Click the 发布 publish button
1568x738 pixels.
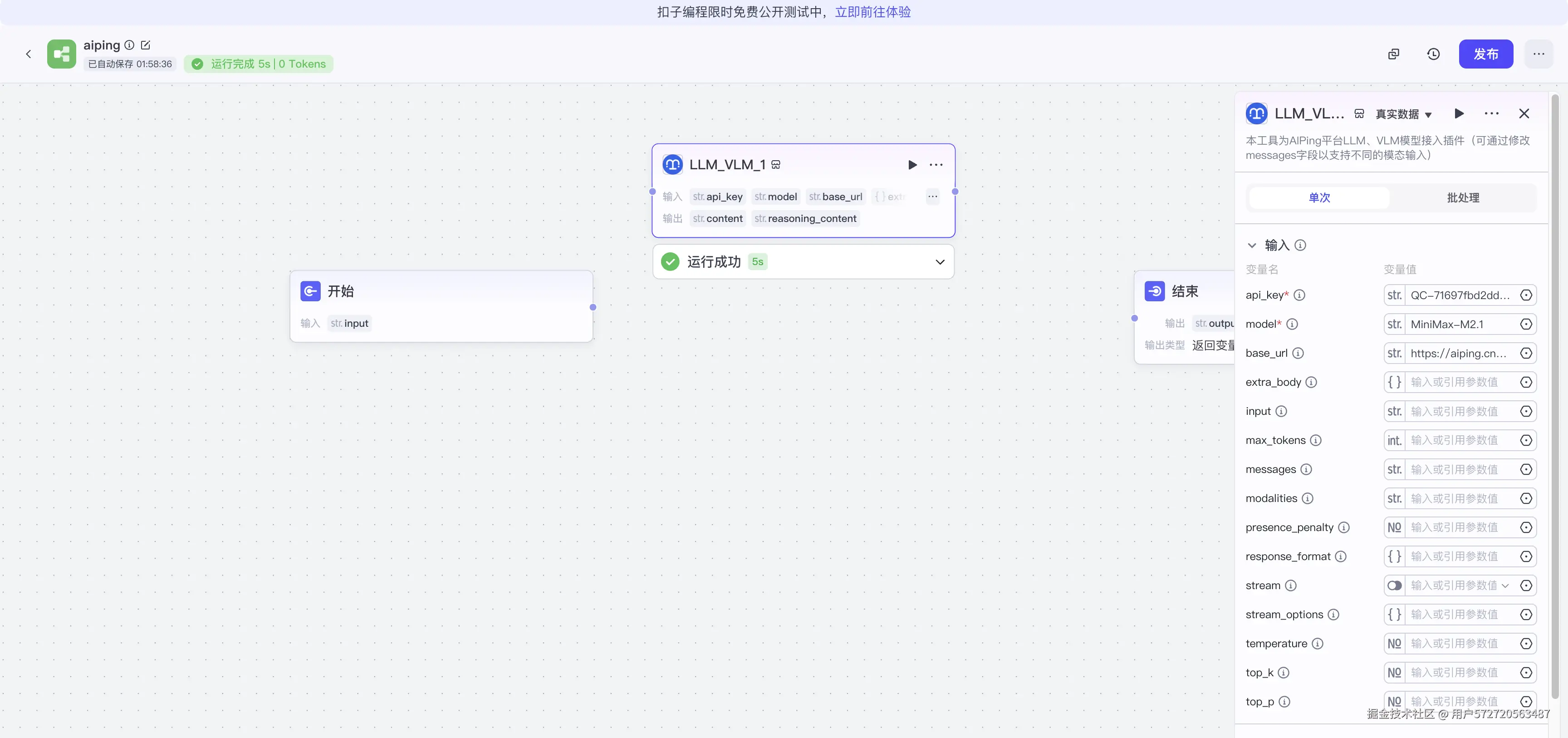coord(1485,54)
